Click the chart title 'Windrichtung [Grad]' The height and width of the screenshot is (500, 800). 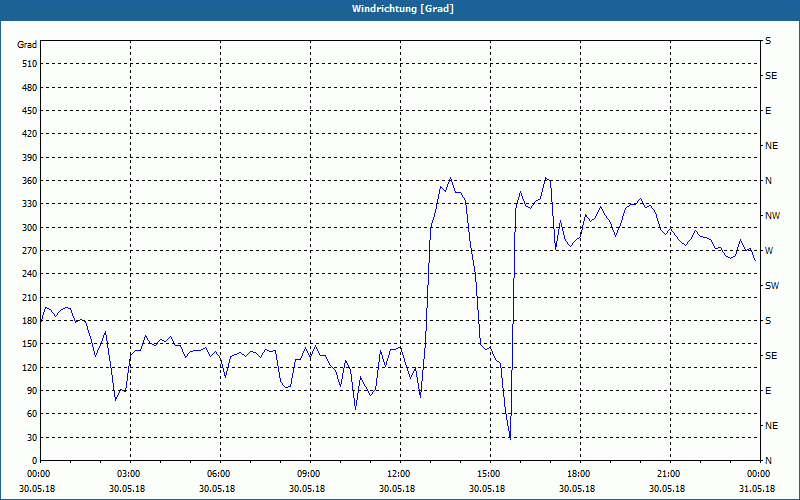click(x=403, y=9)
